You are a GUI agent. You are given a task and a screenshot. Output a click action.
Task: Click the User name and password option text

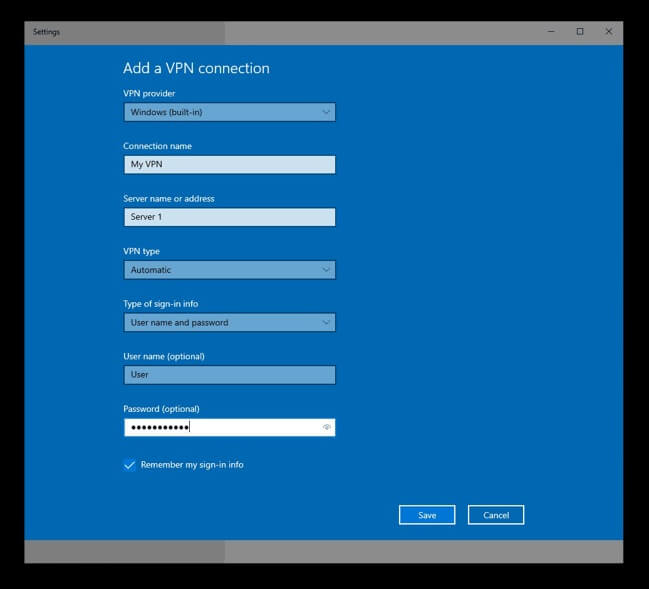[180, 322]
